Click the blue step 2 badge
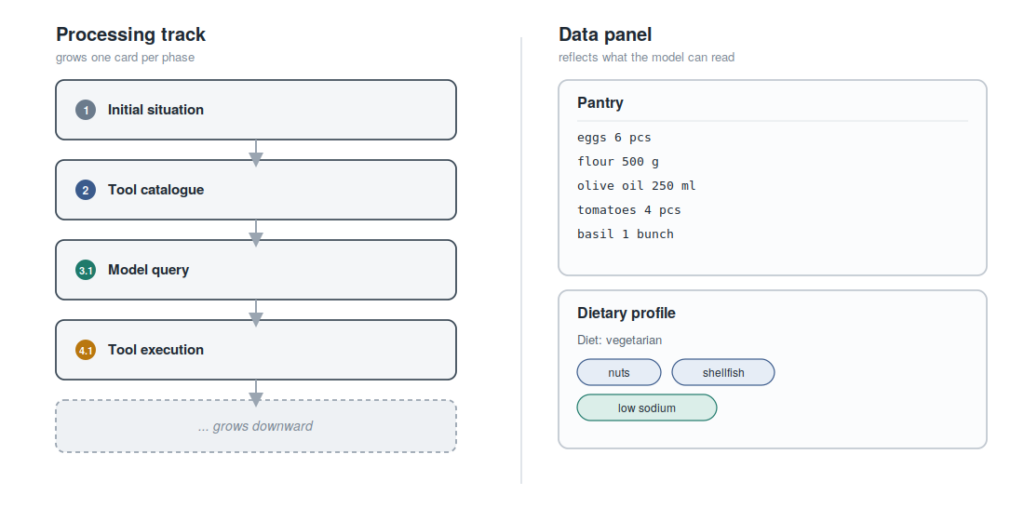Viewport: 1024px width, 521px height. tap(86, 190)
